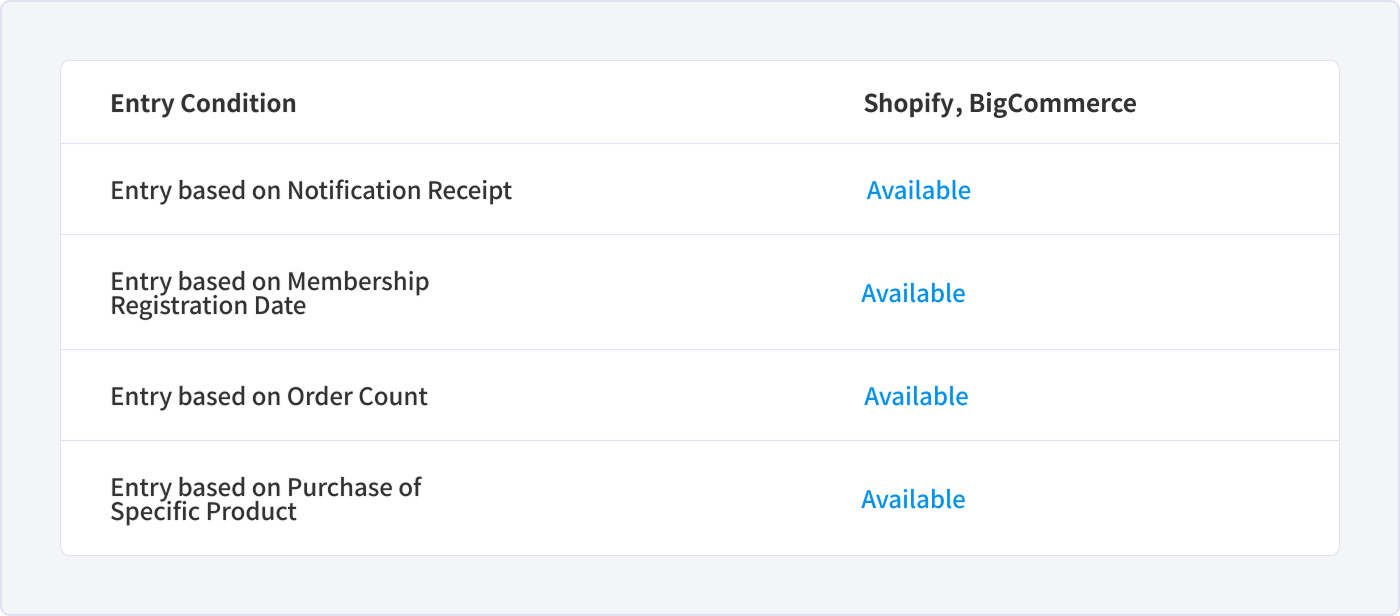Viewport: 1400px width, 616px height.
Task: Click the words Notification Receipt
Action: click(x=400, y=190)
